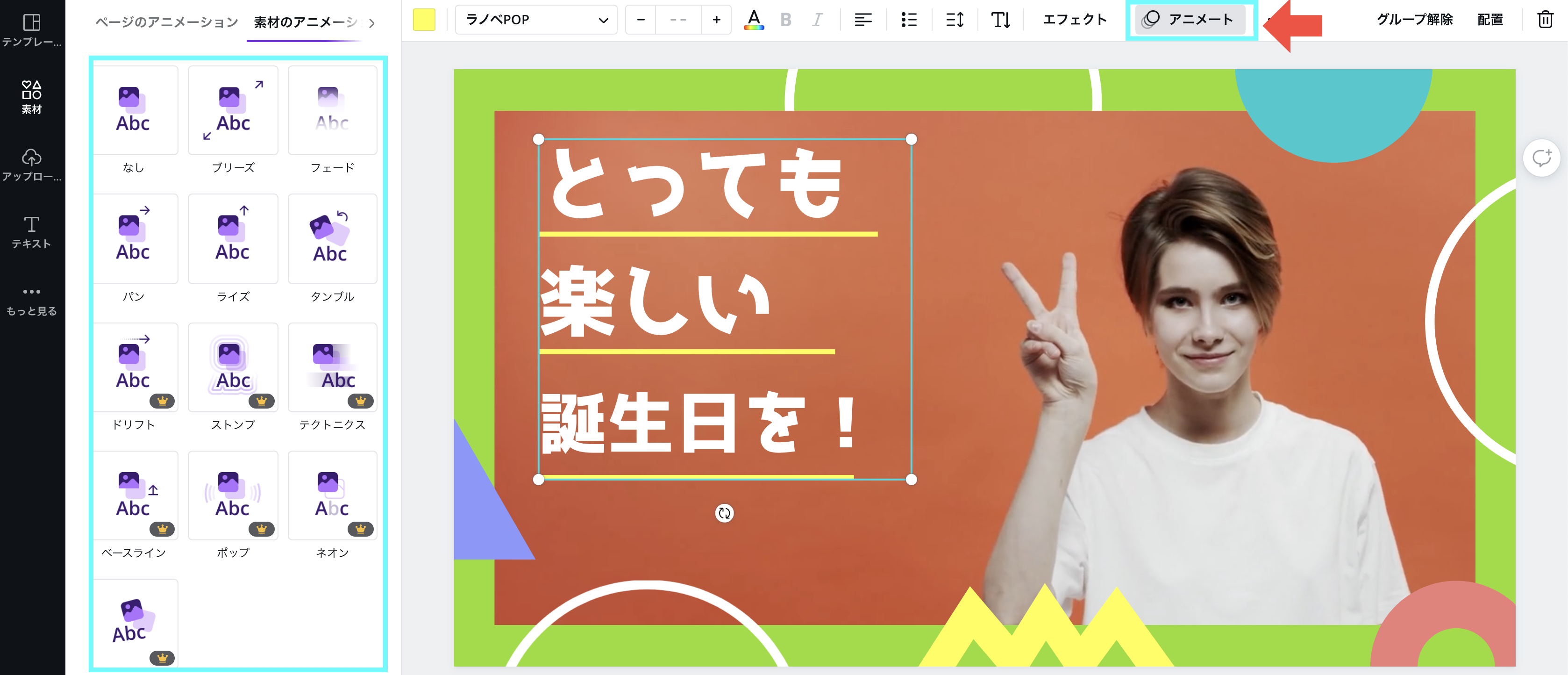1568x675 pixels.
Task: Delete selection with trash icon
Action: (x=1546, y=20)
